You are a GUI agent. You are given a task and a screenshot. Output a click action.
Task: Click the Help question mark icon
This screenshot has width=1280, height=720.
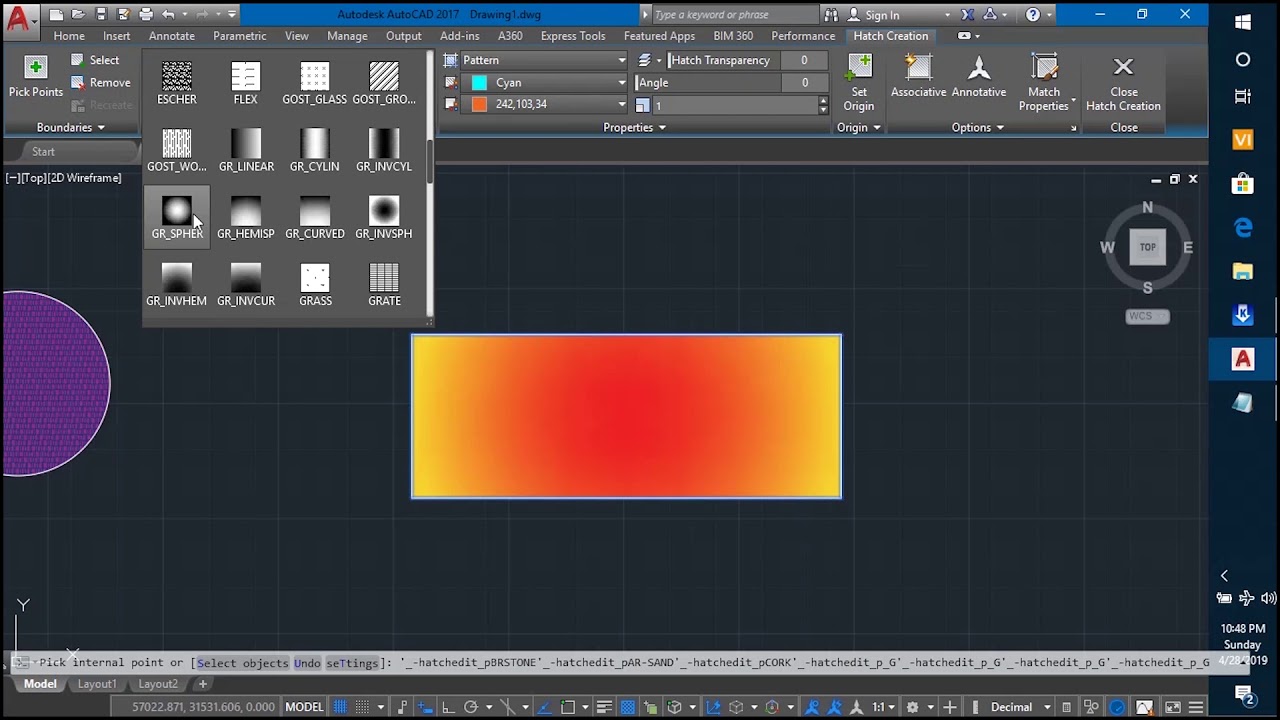pos(1033,14)
